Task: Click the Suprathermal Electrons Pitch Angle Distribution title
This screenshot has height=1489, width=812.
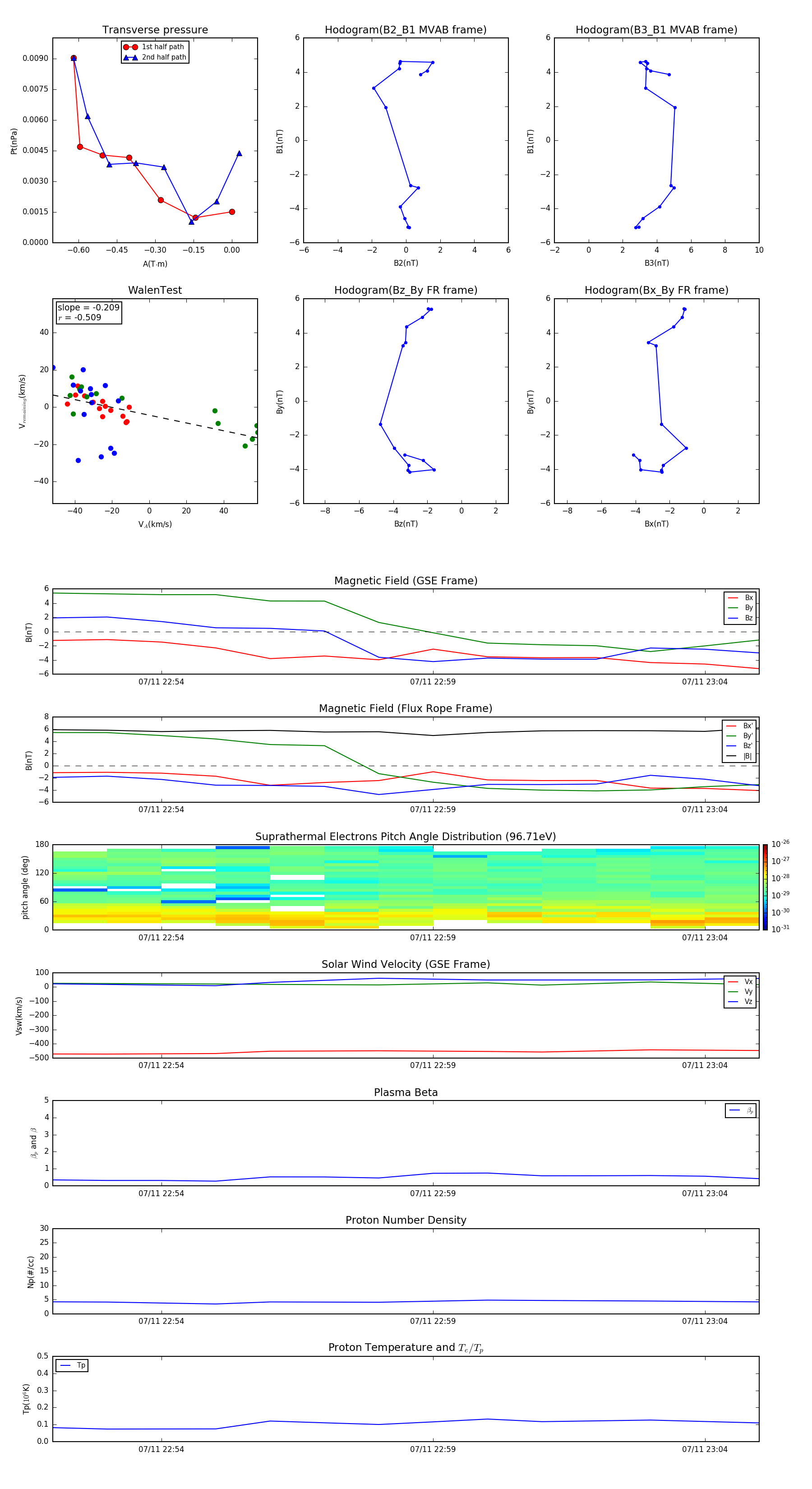Action: click(x=406, y=837)
